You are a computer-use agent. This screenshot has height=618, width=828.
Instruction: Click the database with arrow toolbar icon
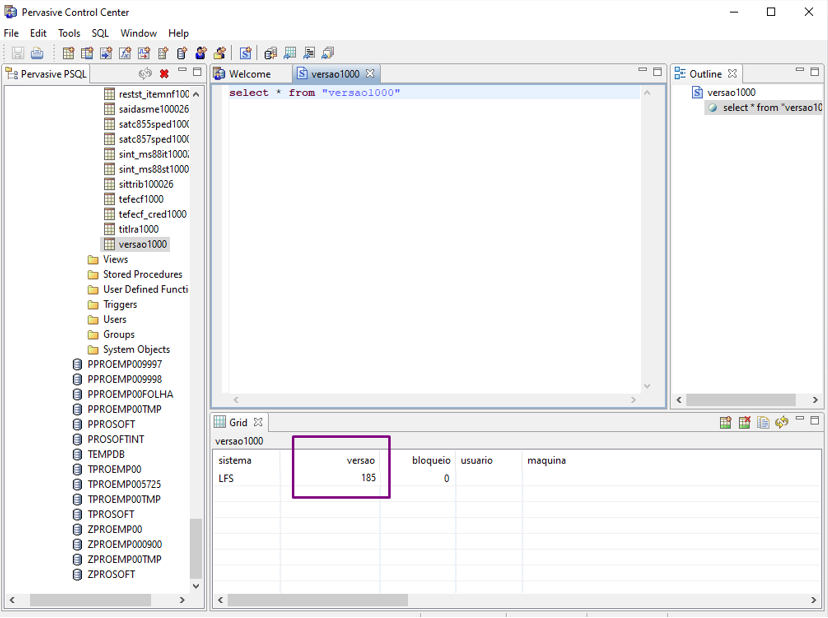271,53
